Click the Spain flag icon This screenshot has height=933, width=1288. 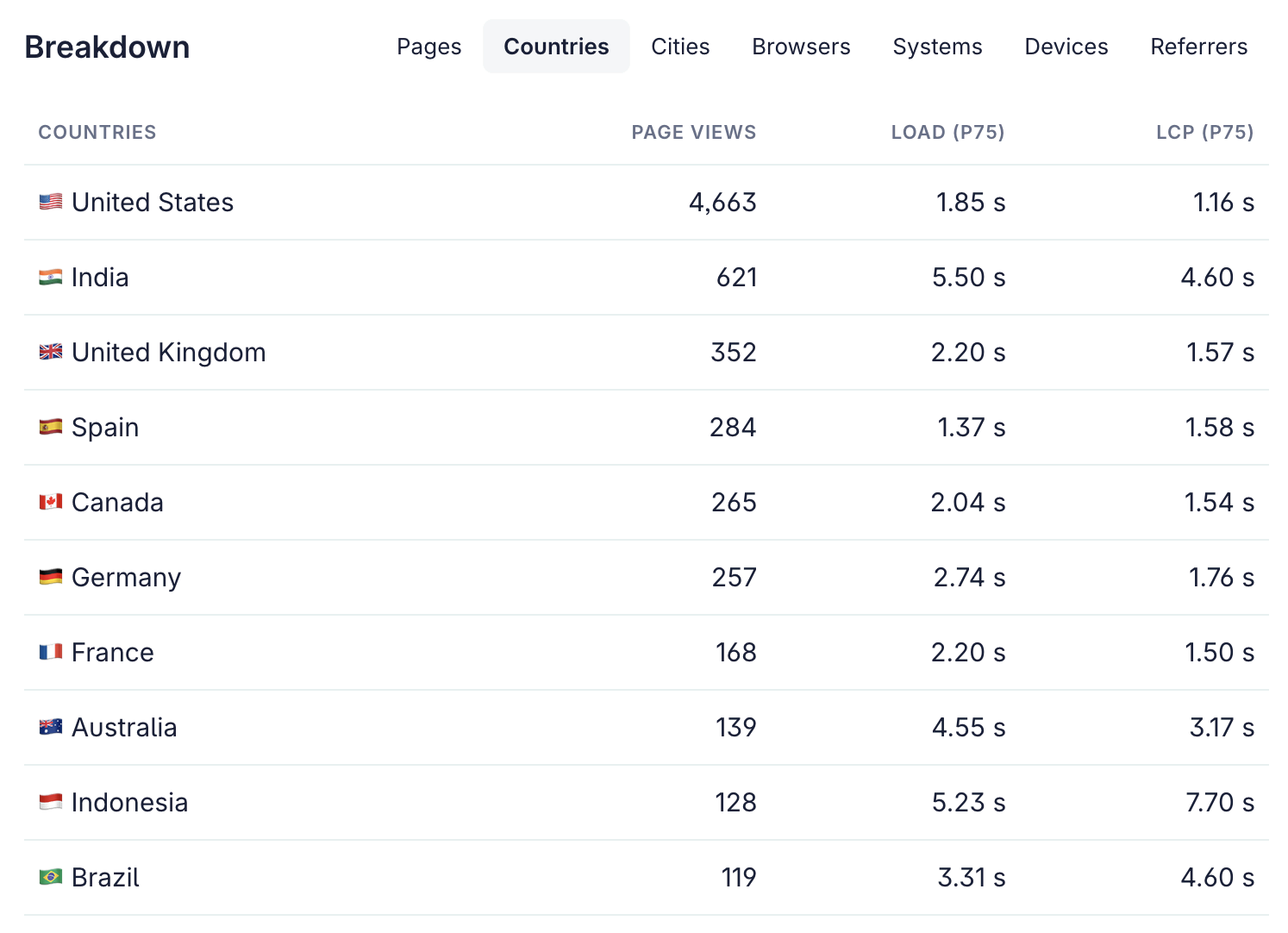pos(51,427)
